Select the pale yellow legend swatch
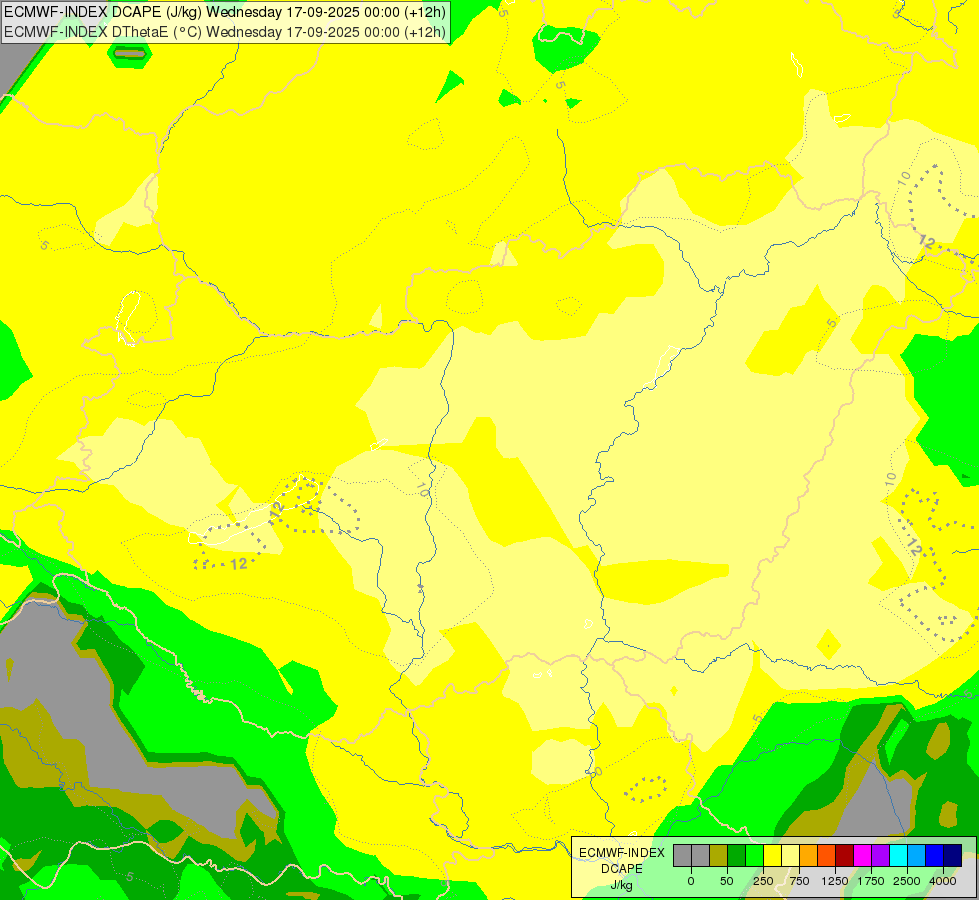Screen dimensions: 979x900 point(791,856)
